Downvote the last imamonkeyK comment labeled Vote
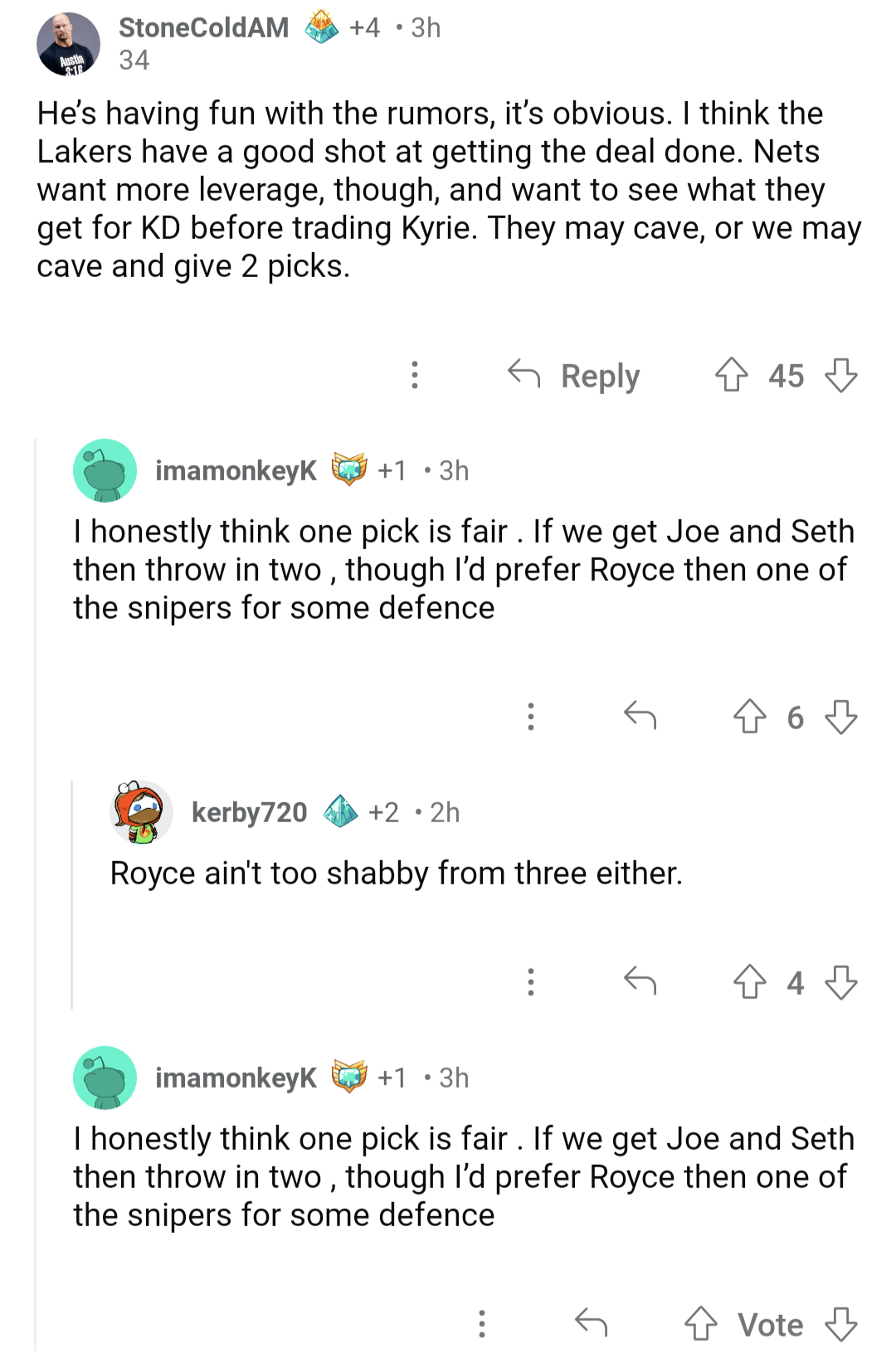896x1368 pixels. pos(840,1324)
